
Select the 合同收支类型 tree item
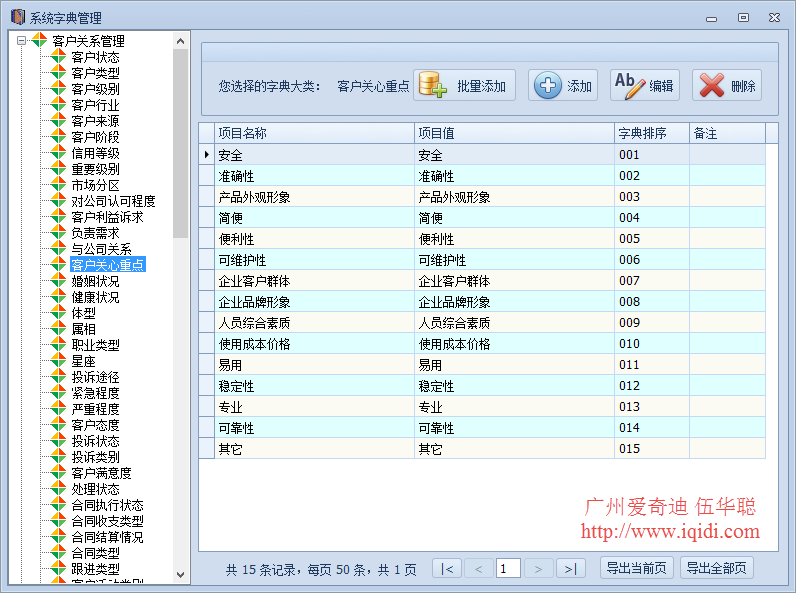click(x=108, y=521)
